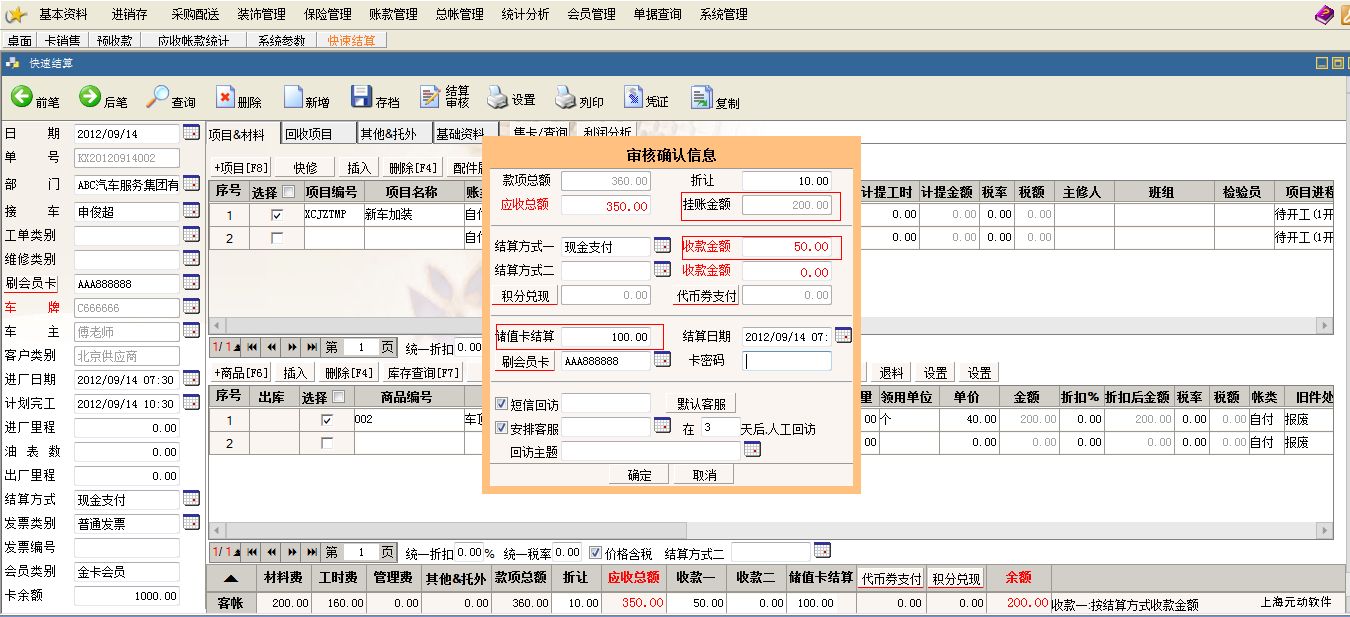The height and width of the screenshot is (617, 1350).
Task: Open the 统计分析 menu
Action: (x=525, y=14)
